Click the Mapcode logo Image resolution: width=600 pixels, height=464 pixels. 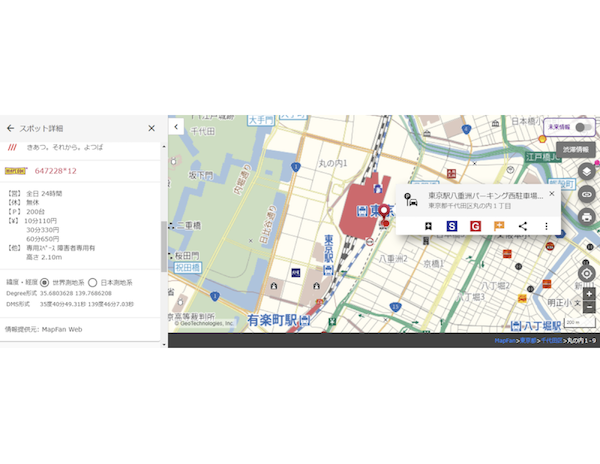[x=16, y=171]
